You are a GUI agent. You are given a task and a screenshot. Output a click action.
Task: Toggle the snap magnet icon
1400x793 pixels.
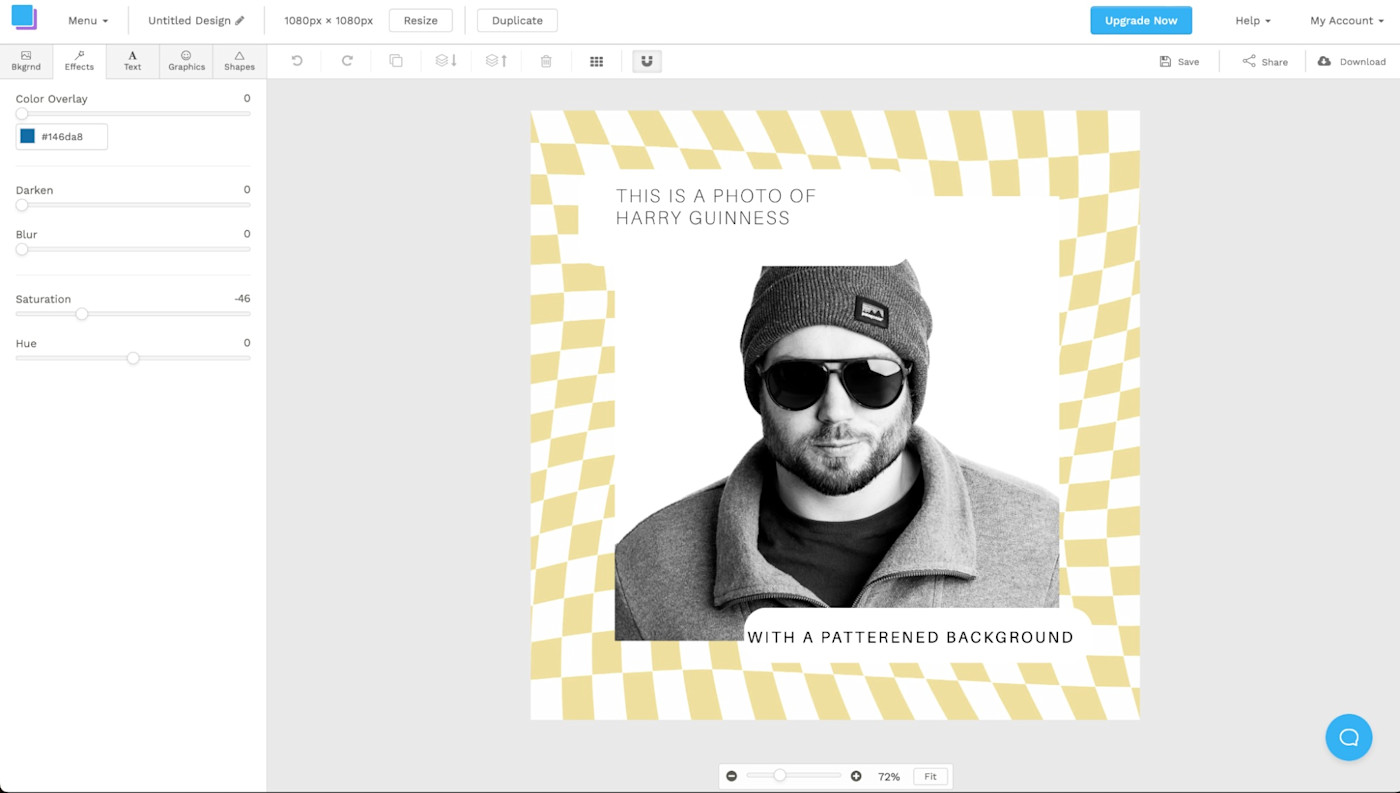(x=647, y=61)
